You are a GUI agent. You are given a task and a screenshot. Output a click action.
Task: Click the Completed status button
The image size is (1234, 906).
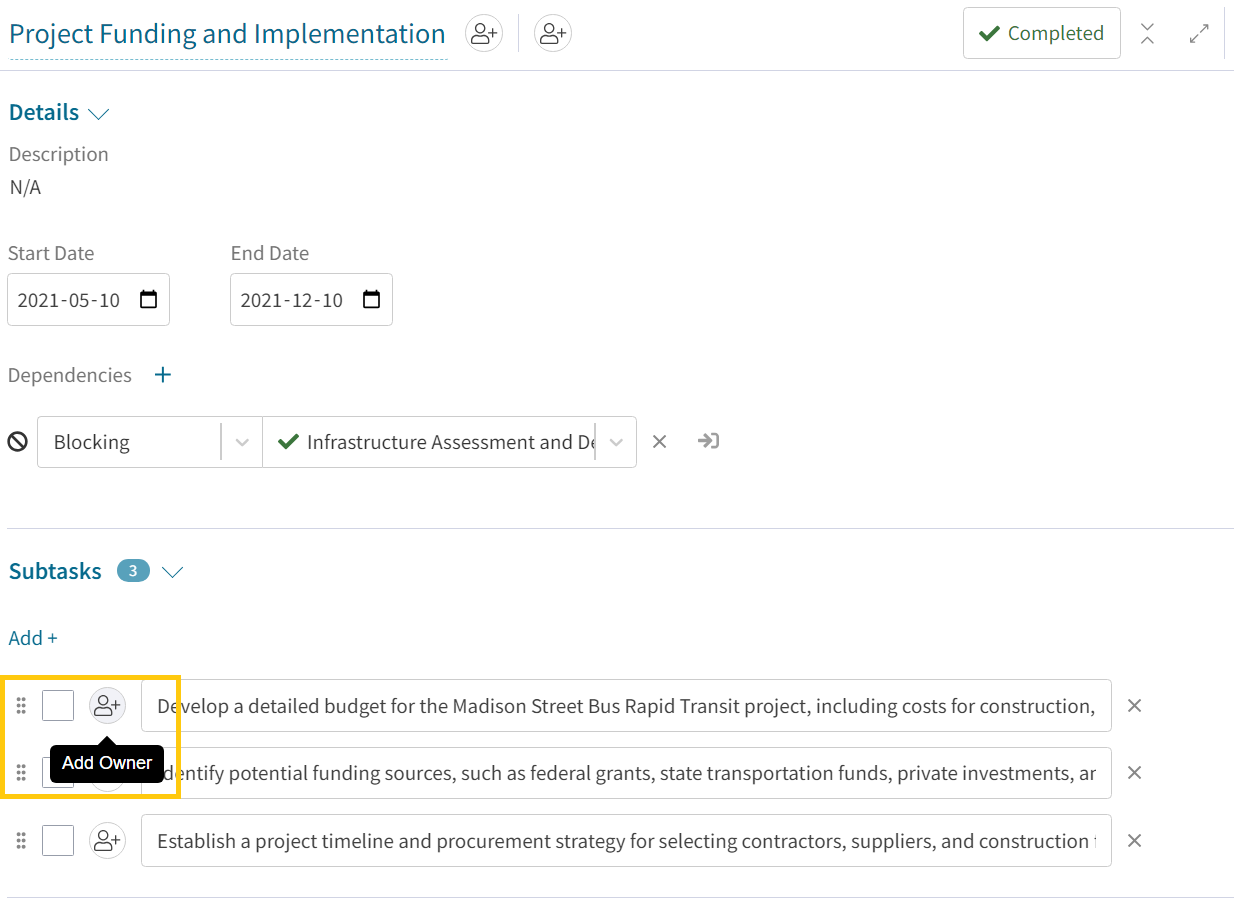click(1041, 34)
